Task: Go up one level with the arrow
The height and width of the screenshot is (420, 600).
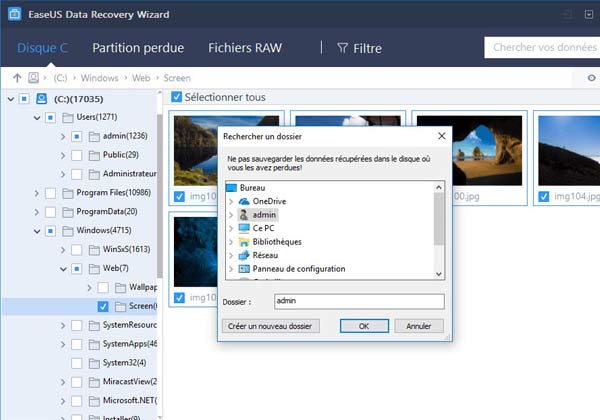Action: coord(17,78)
